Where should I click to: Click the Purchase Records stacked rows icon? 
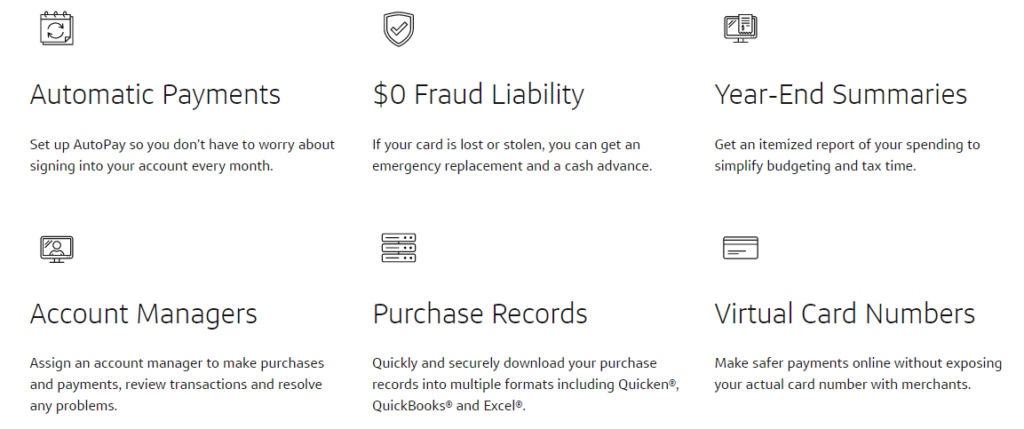pyautogui.click(x=399, y=247)
